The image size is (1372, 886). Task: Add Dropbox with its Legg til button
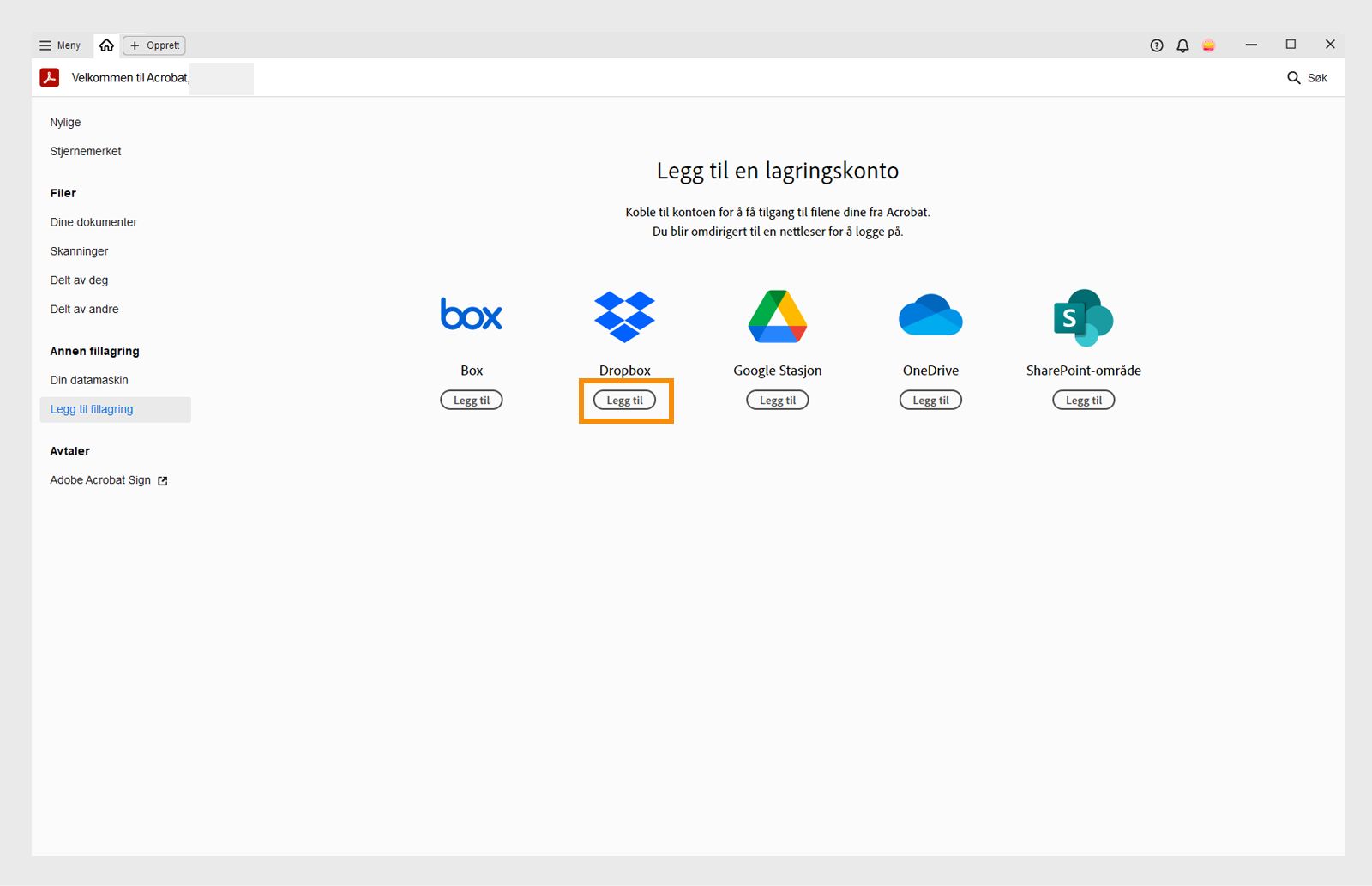(x=624, y=401)
